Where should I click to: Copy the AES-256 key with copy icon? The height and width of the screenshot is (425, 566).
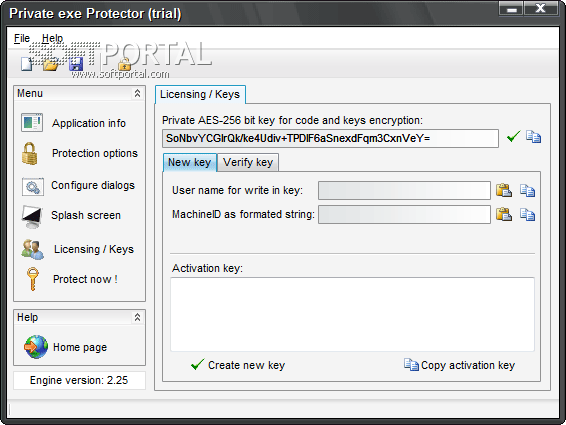533,136
